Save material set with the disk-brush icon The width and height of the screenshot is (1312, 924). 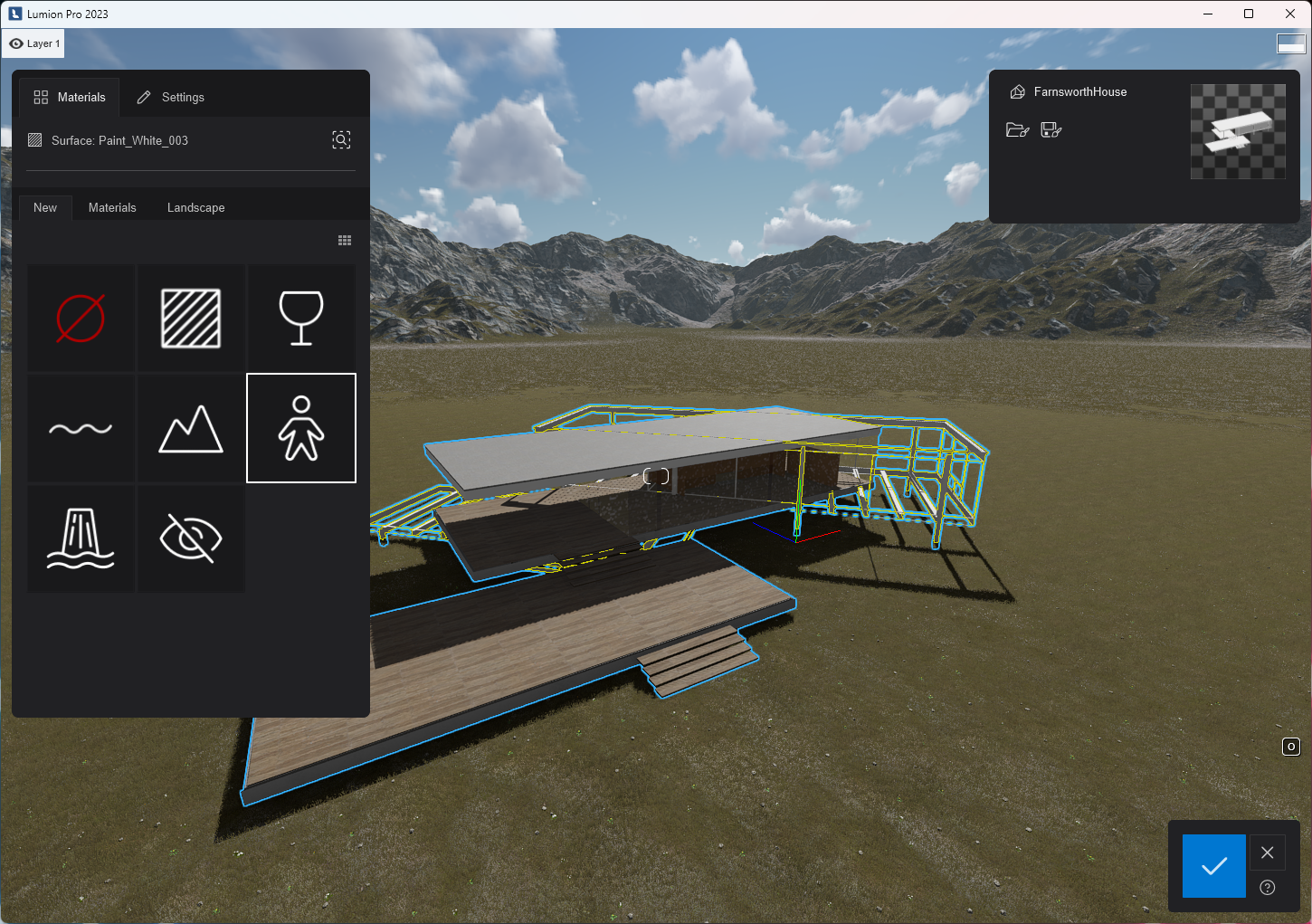(x=1051, y=129)
